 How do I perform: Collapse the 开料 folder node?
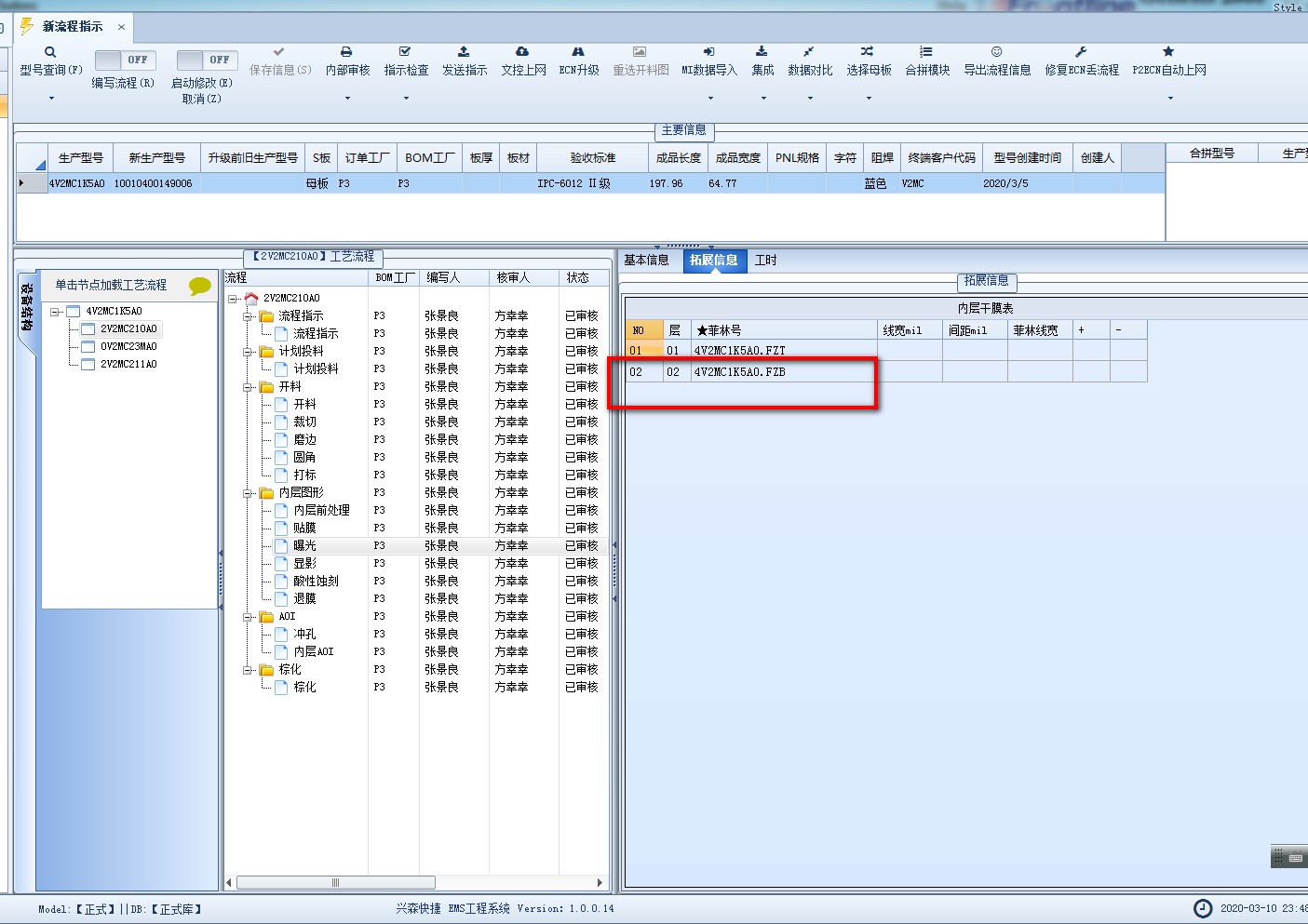click(x=249, y=387)
